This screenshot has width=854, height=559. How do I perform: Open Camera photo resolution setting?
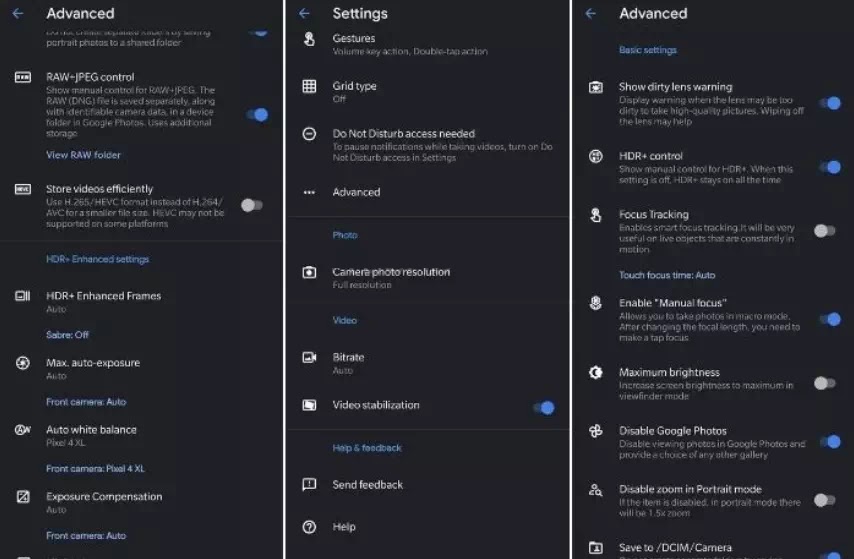428,278
